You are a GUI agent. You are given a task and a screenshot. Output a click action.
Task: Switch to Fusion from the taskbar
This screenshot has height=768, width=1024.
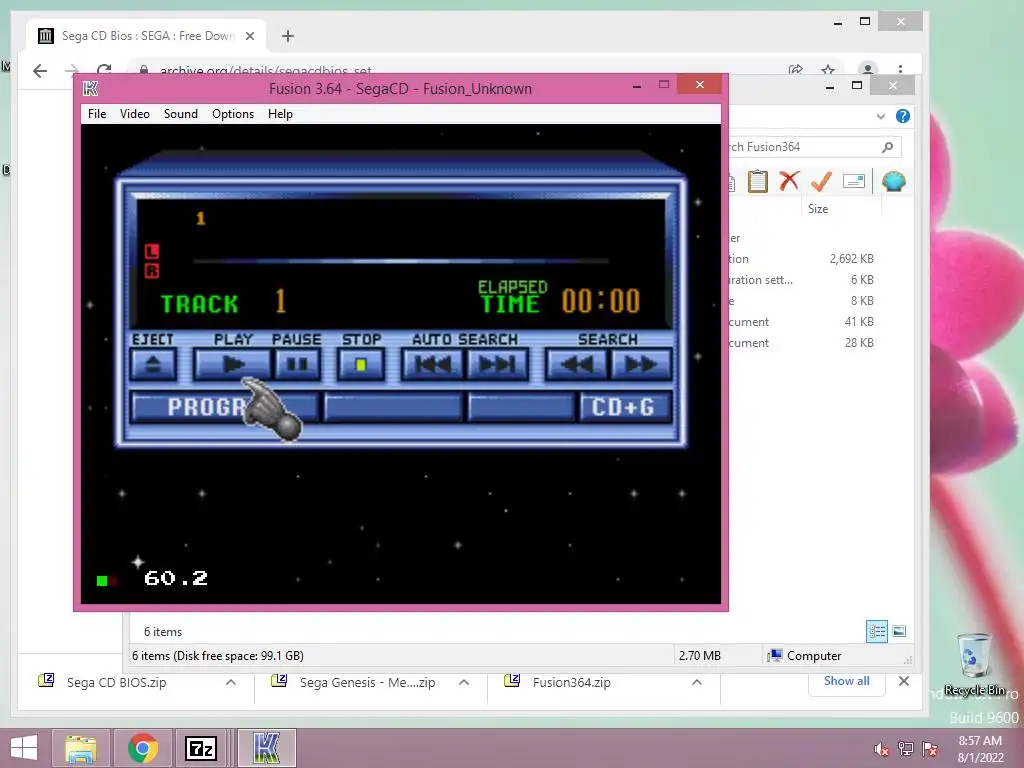[x=266, y=748]
